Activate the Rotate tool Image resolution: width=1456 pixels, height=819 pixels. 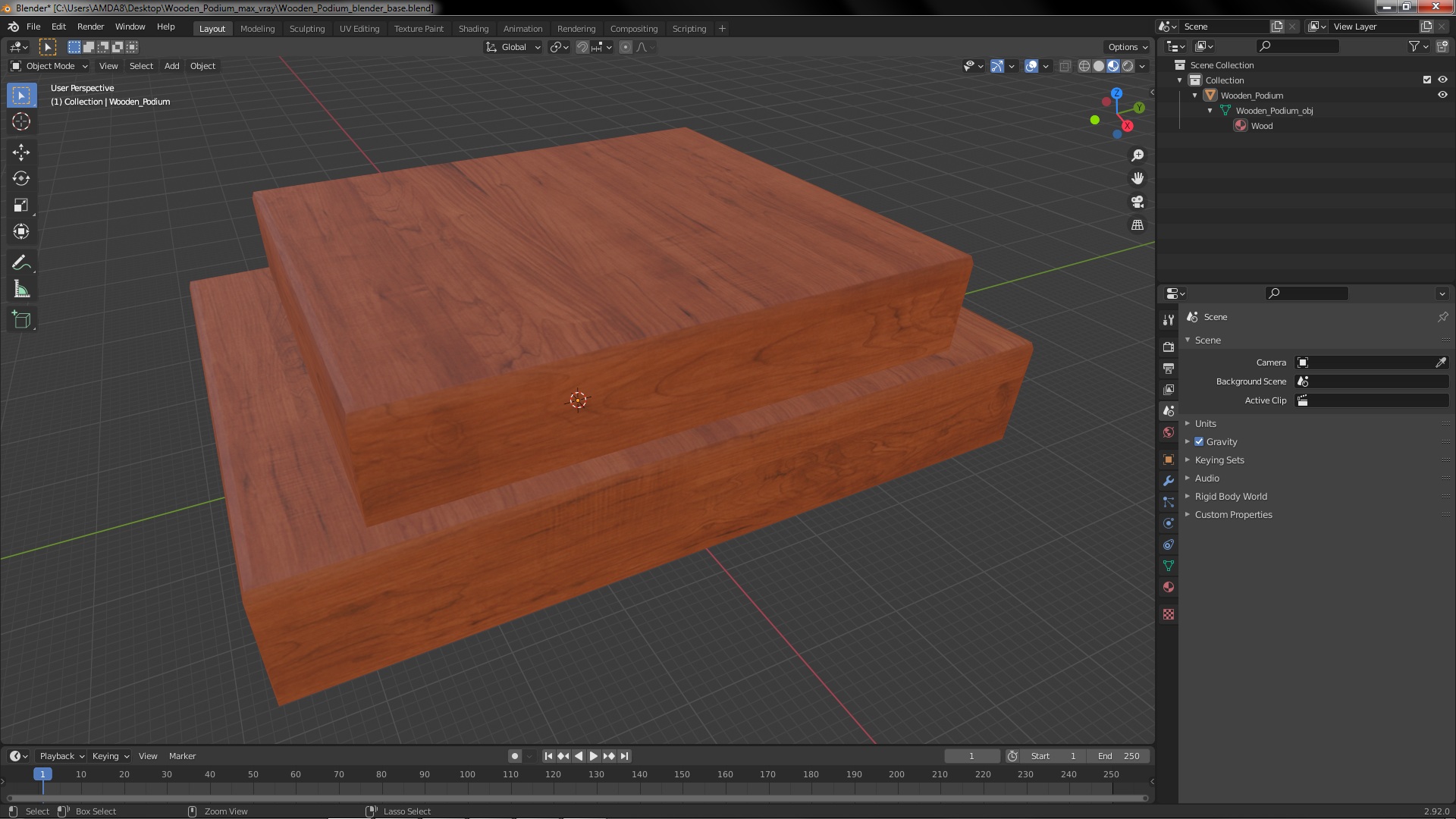21,179
